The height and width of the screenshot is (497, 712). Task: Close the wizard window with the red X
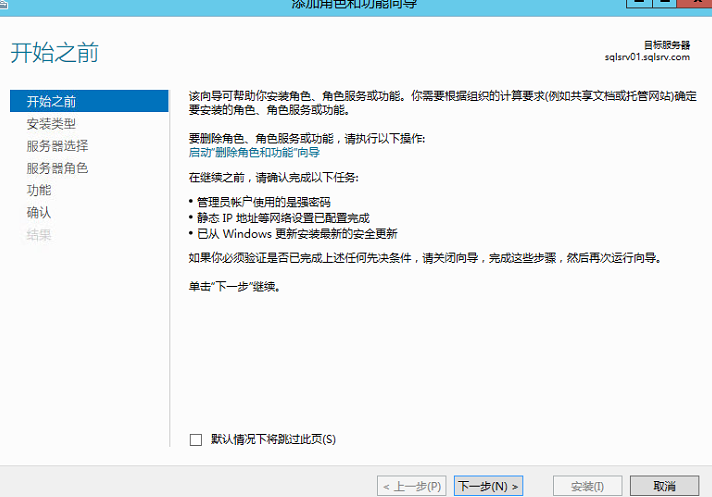click(695, 3)
